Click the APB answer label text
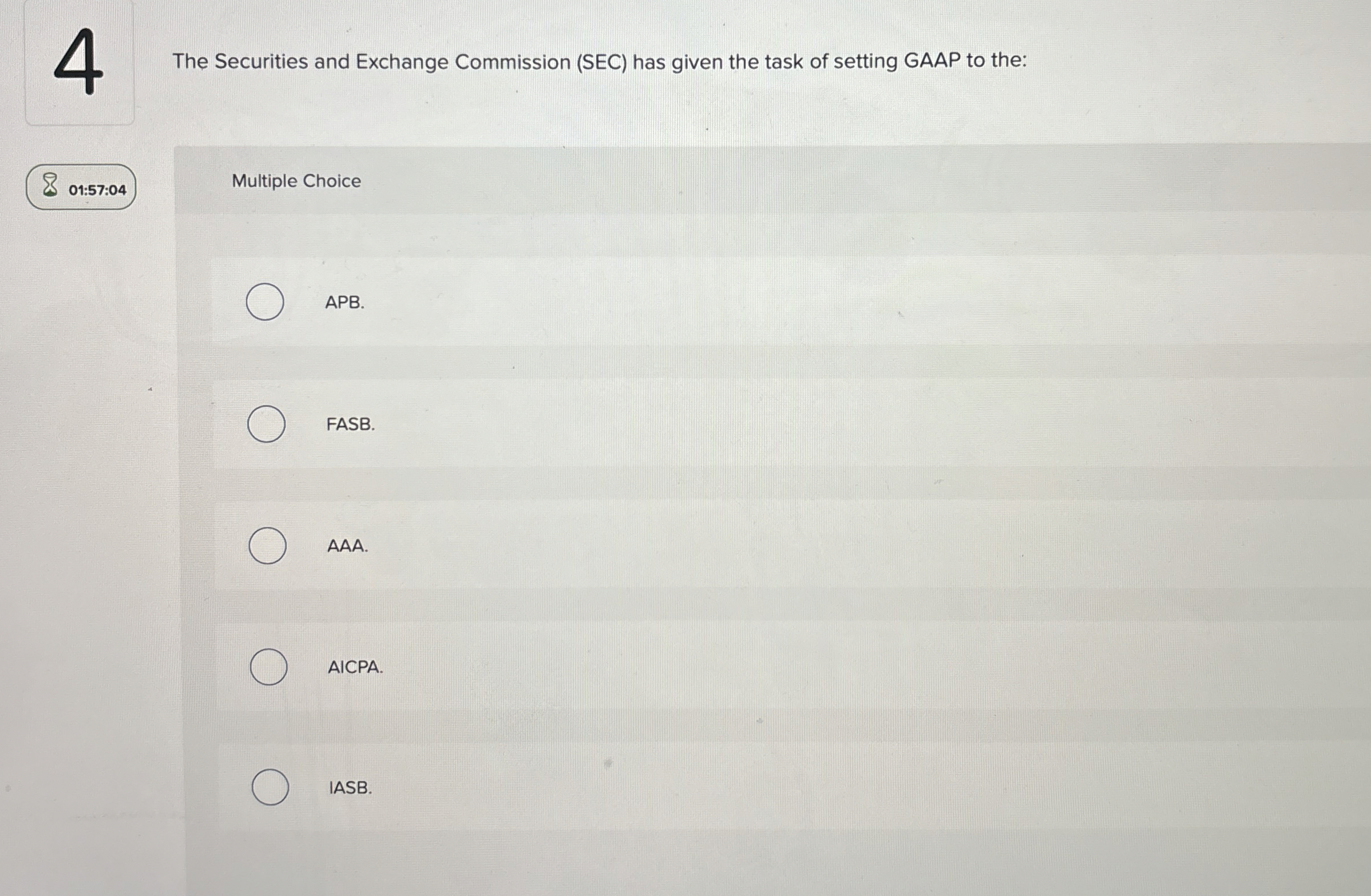Viewport: 1371px width, 896px height. pos(344,302)
